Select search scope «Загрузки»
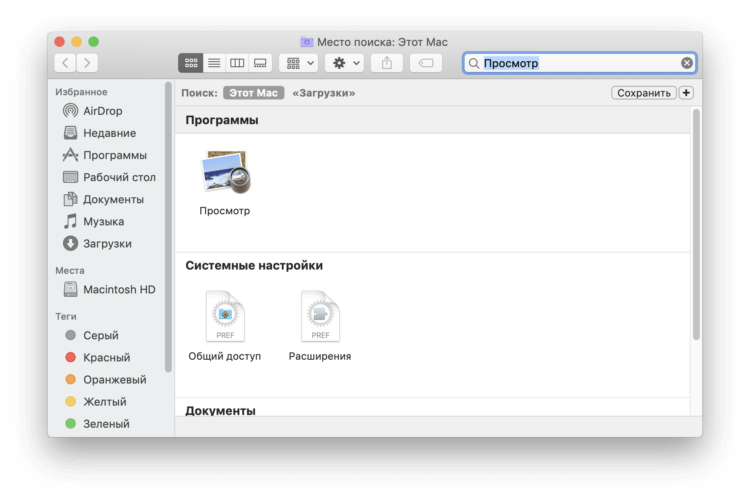 point(324,93)
